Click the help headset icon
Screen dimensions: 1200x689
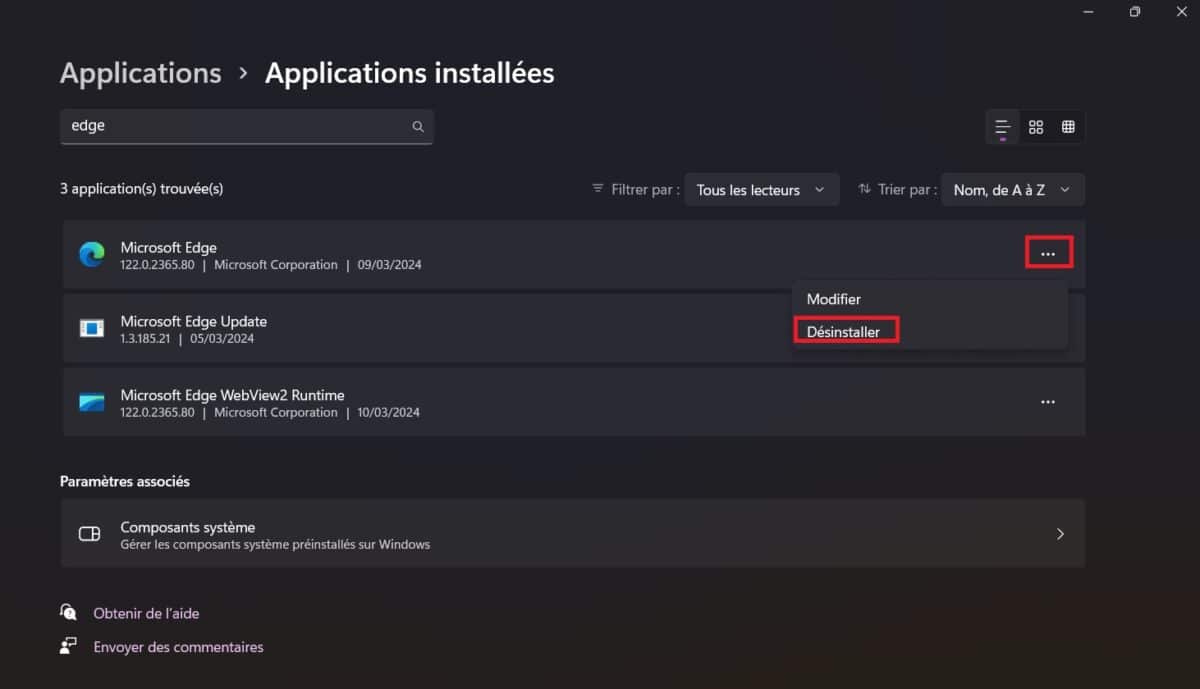[68, 612]
